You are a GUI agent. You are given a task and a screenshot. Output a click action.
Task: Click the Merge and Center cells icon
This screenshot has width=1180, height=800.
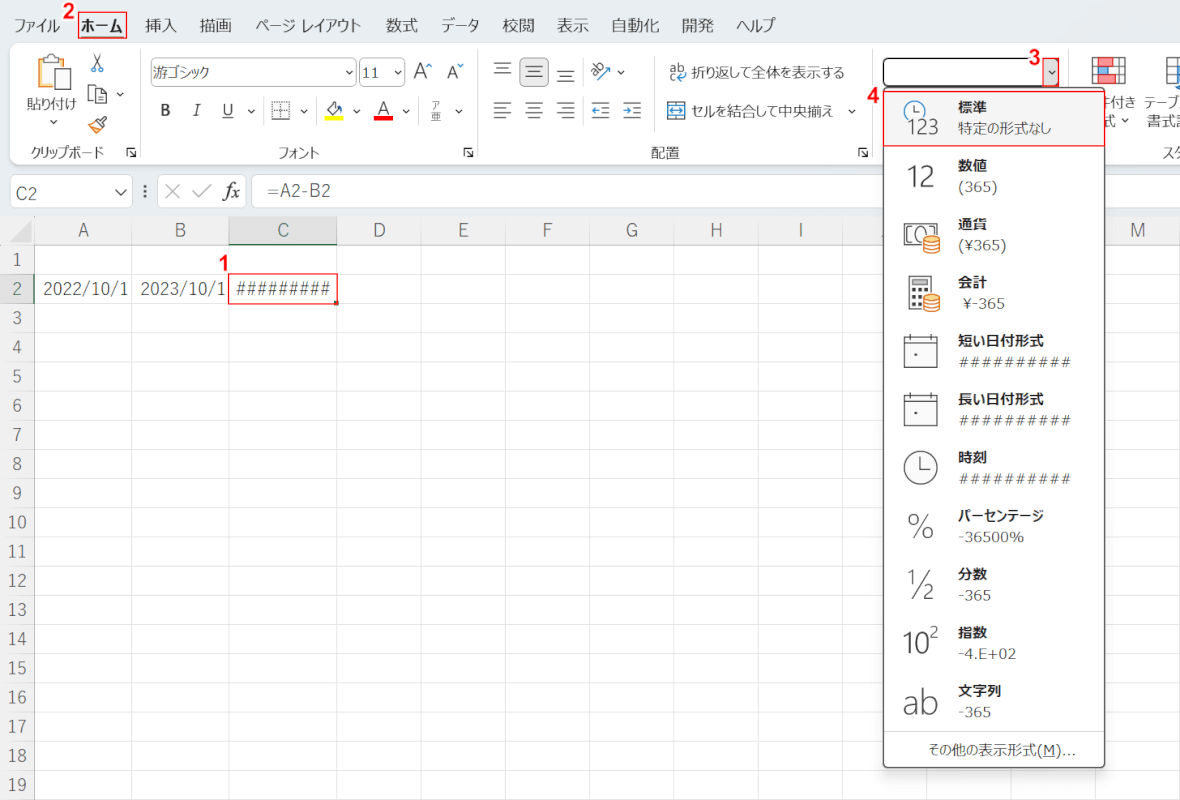(x=676, y=111)
